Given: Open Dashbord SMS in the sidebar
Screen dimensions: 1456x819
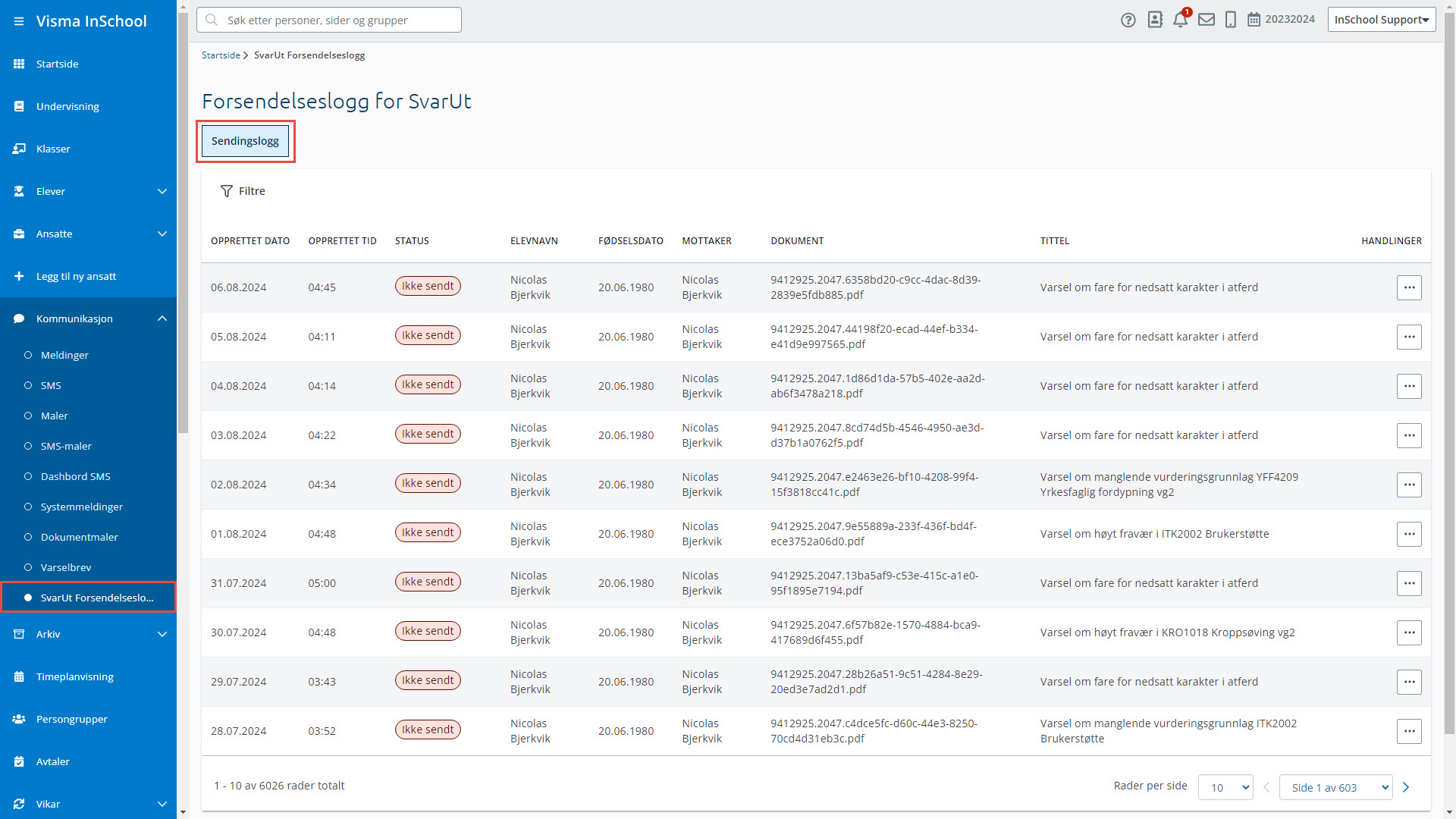Looking at the screenshot, I should [75, 476].
